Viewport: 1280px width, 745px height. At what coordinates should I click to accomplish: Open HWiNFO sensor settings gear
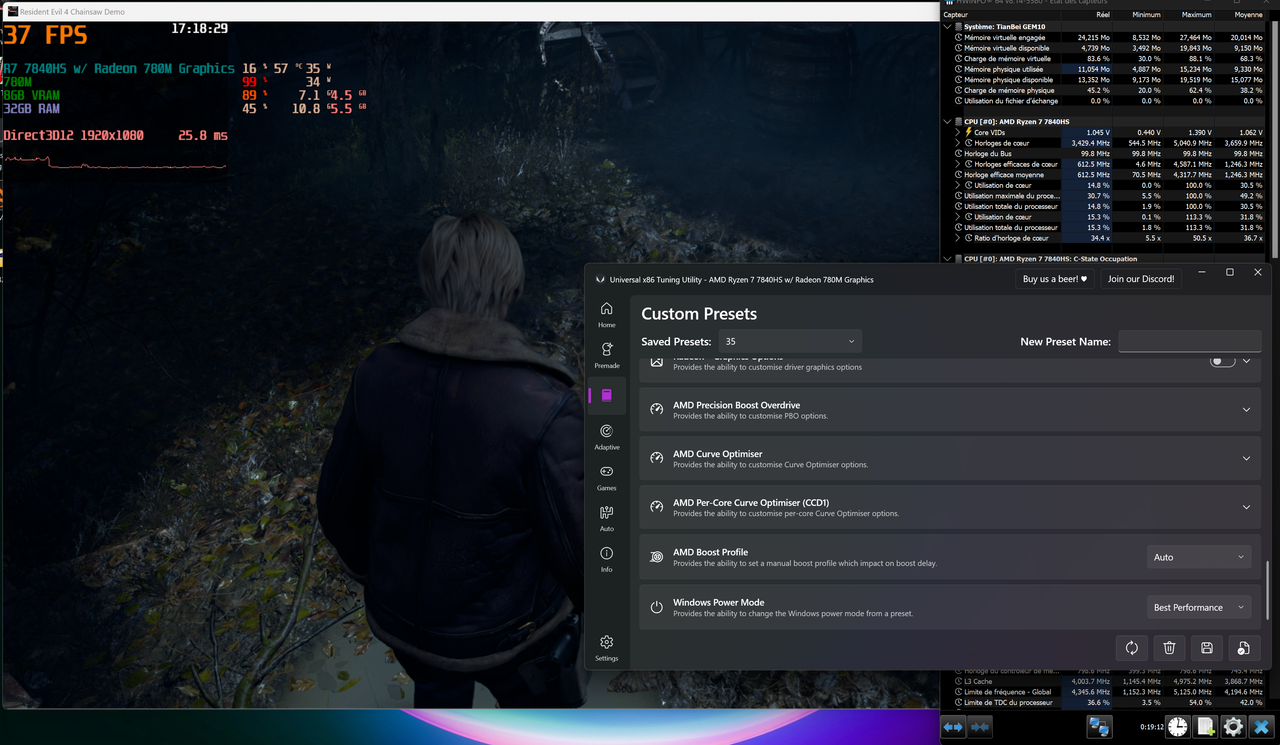[1233, 727]
